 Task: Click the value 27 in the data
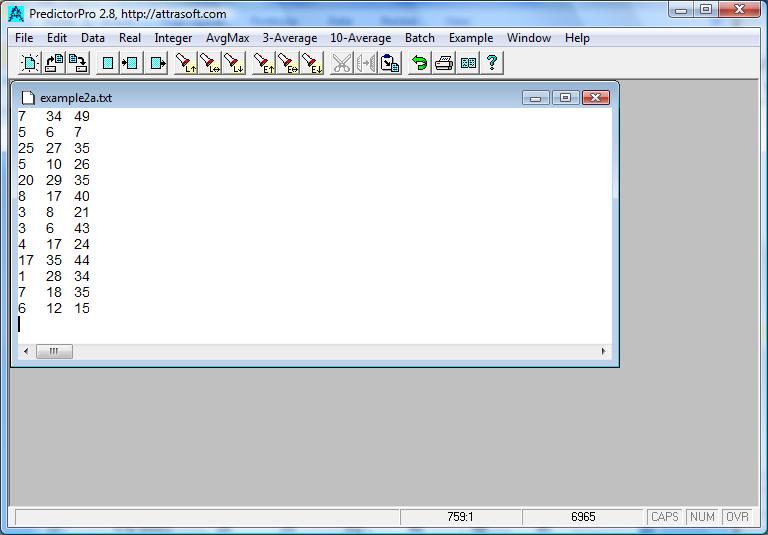(x=54, y=148)
